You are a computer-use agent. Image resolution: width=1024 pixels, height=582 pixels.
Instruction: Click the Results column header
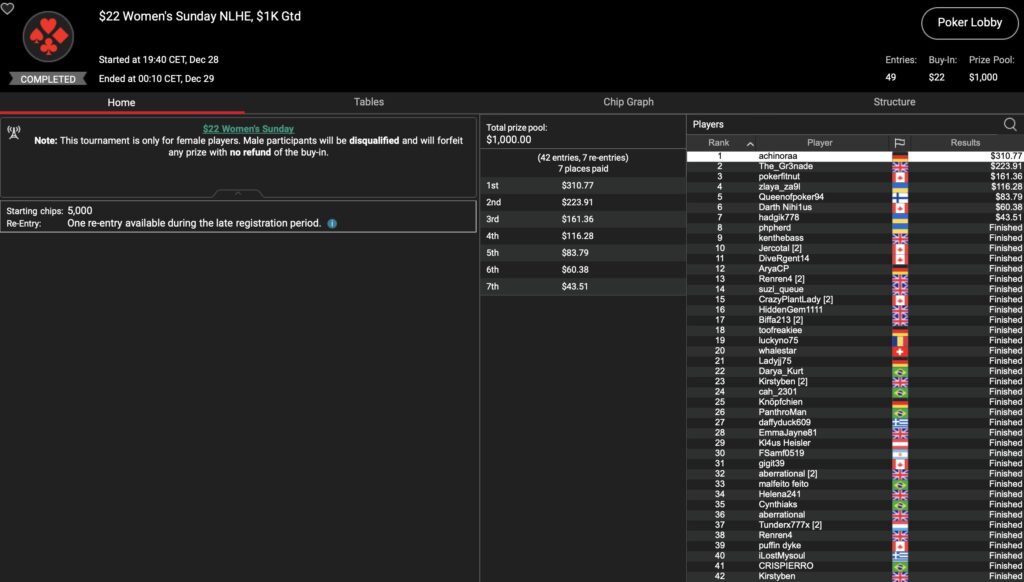(965, 143)
